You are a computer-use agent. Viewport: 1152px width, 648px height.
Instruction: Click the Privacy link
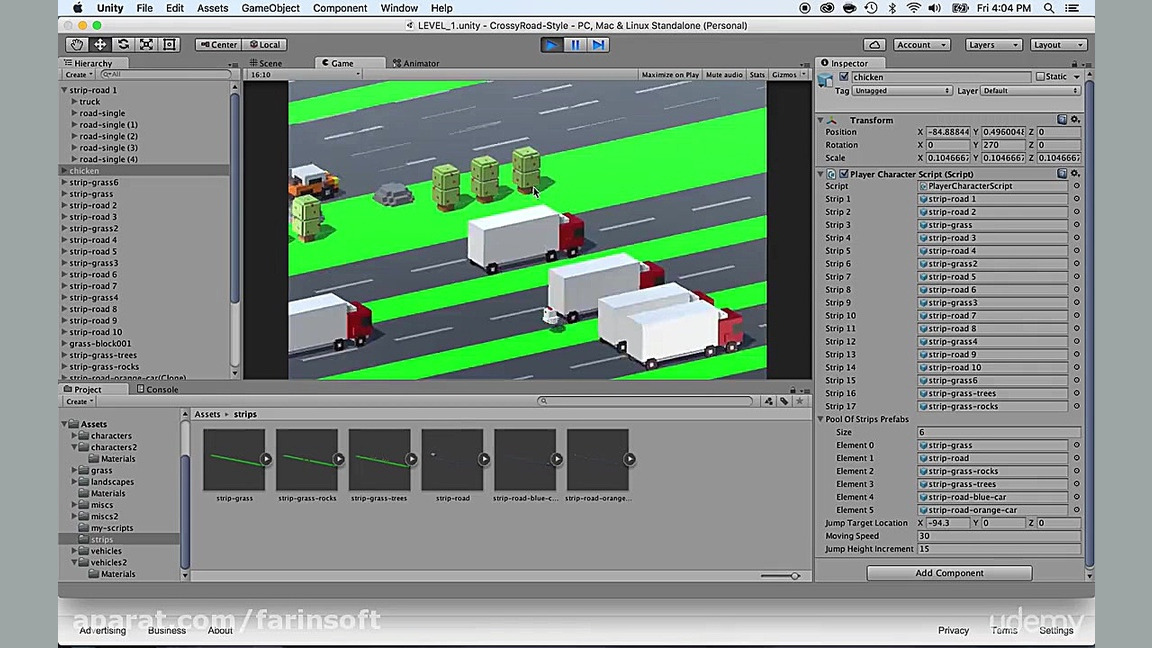[x=953, y=630]
